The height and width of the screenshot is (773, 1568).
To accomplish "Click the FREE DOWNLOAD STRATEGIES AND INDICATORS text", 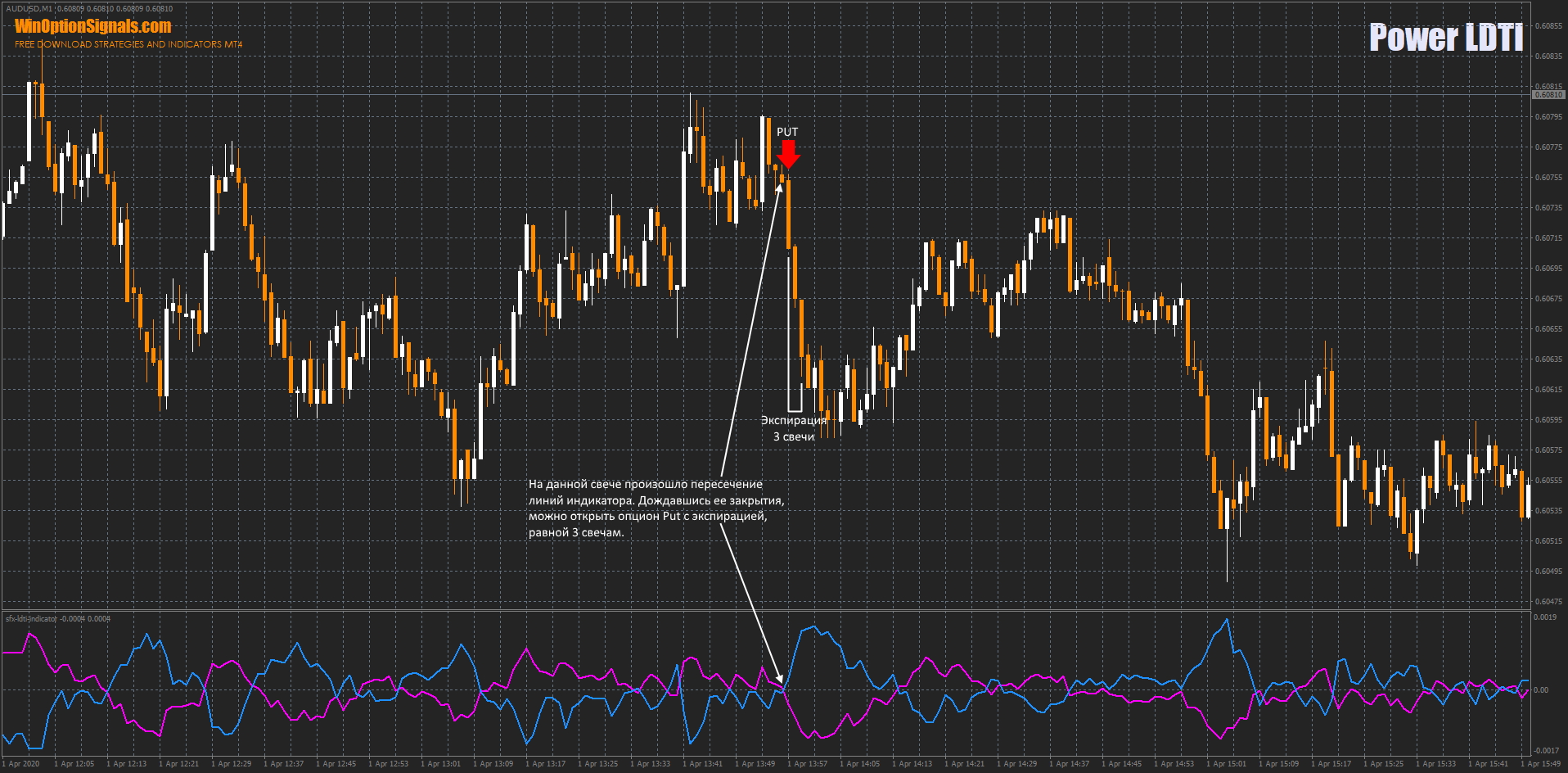I will coord(128,44).
